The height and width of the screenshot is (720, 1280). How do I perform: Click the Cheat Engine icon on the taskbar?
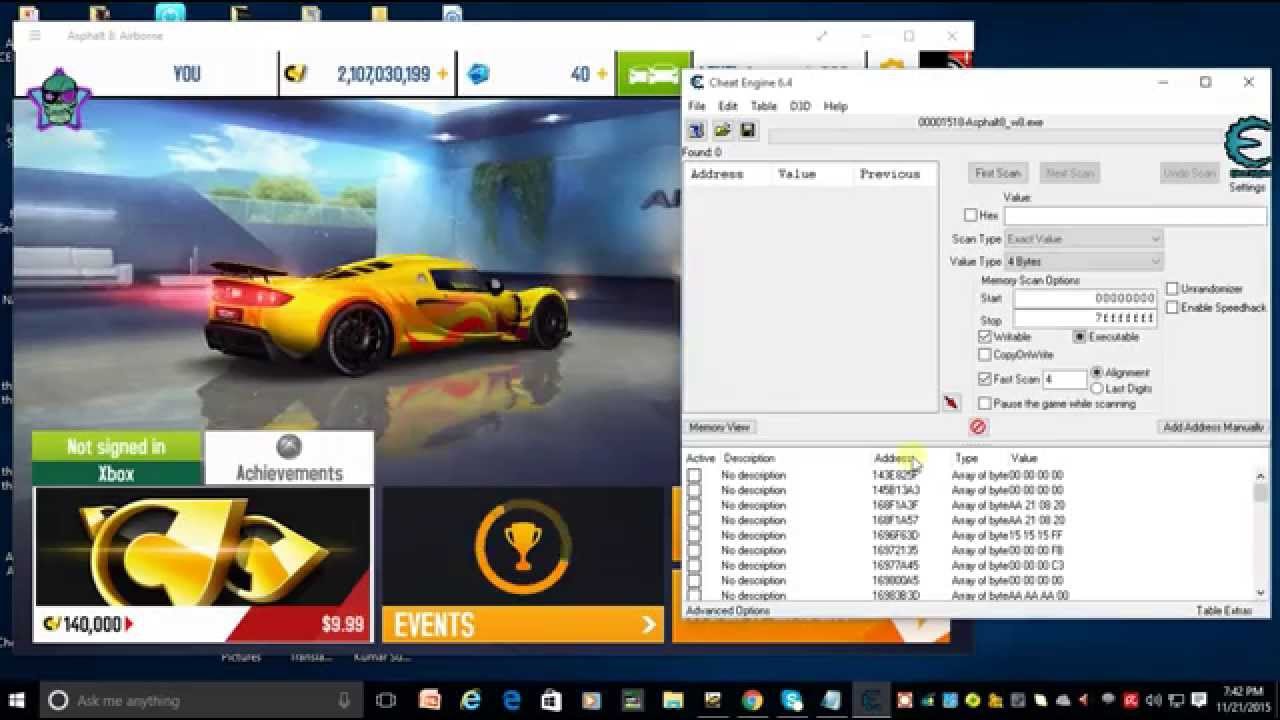point(871,701)
